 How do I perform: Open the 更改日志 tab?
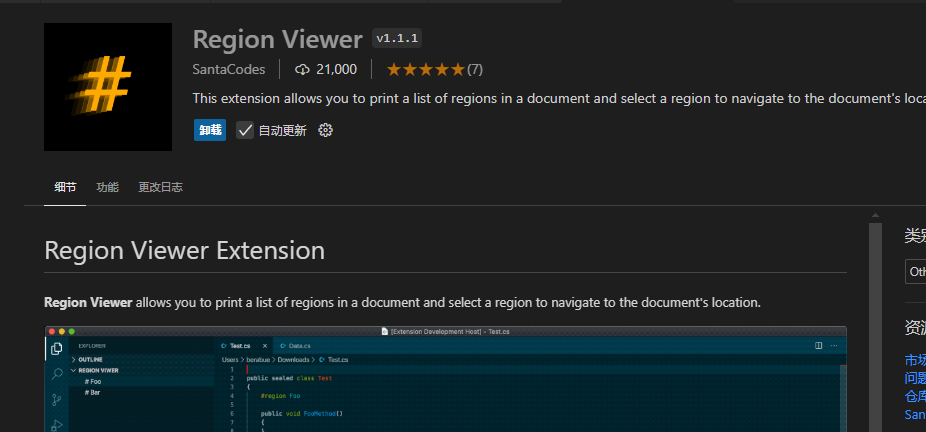pyautogui.click(x=161, y=188)
